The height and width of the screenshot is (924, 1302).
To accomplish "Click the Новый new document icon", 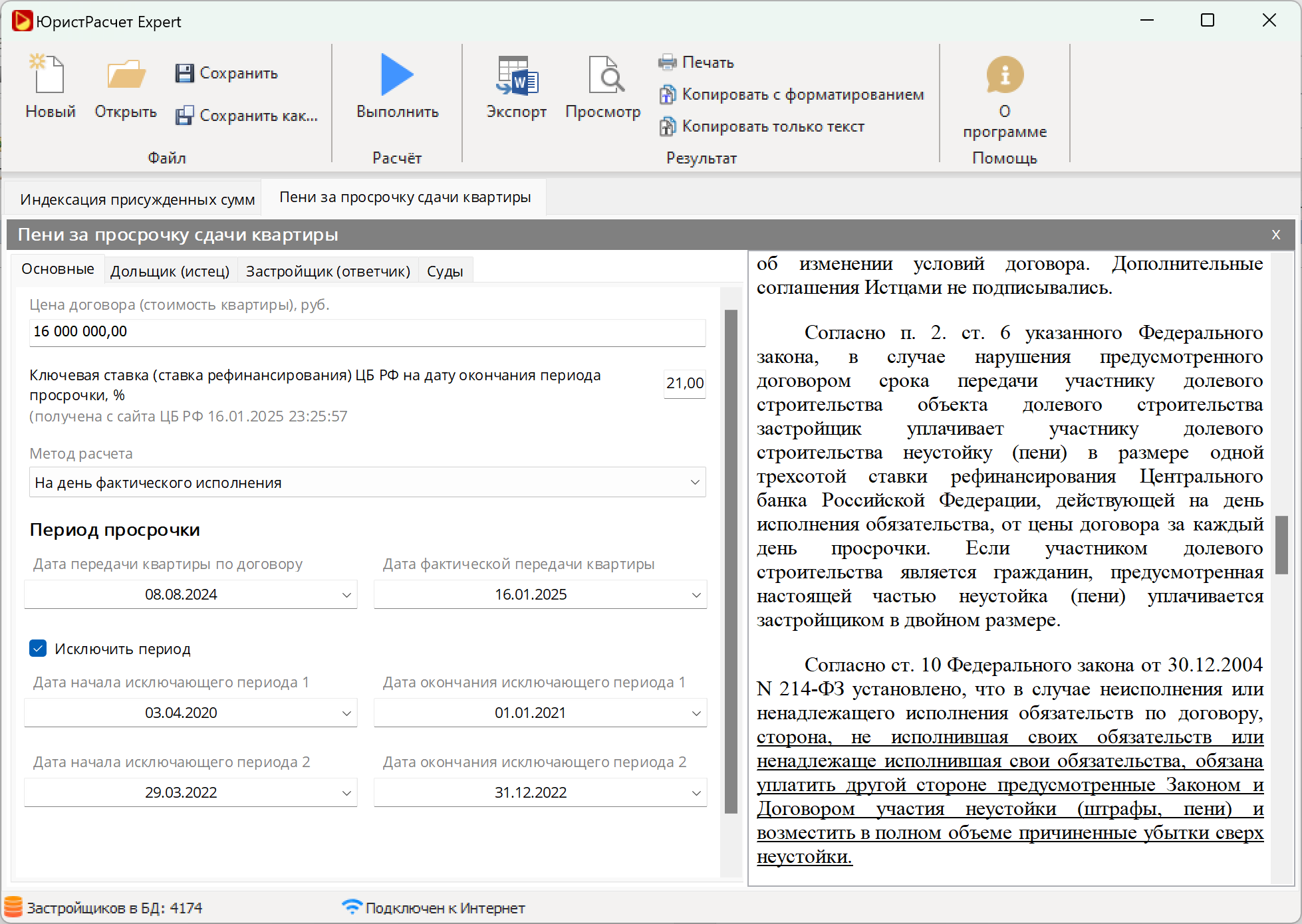I will [x=48, y=73].
